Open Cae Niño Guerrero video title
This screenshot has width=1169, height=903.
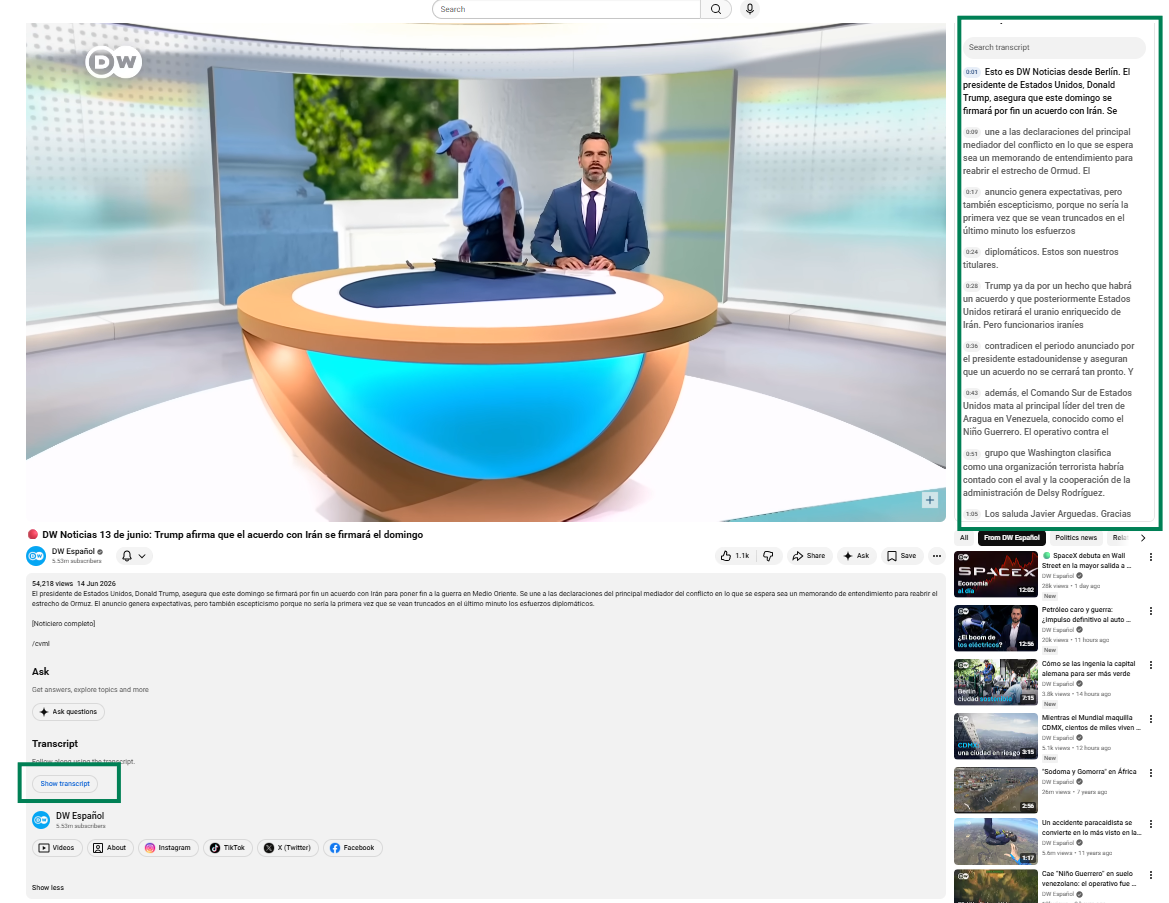click(x=1088, y=878)
